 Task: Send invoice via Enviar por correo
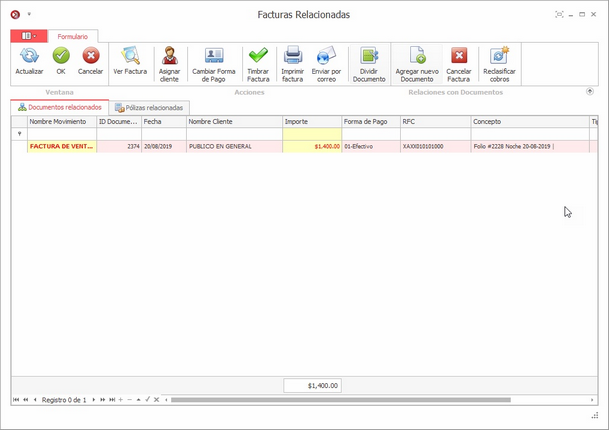click(x=326, y=57)
